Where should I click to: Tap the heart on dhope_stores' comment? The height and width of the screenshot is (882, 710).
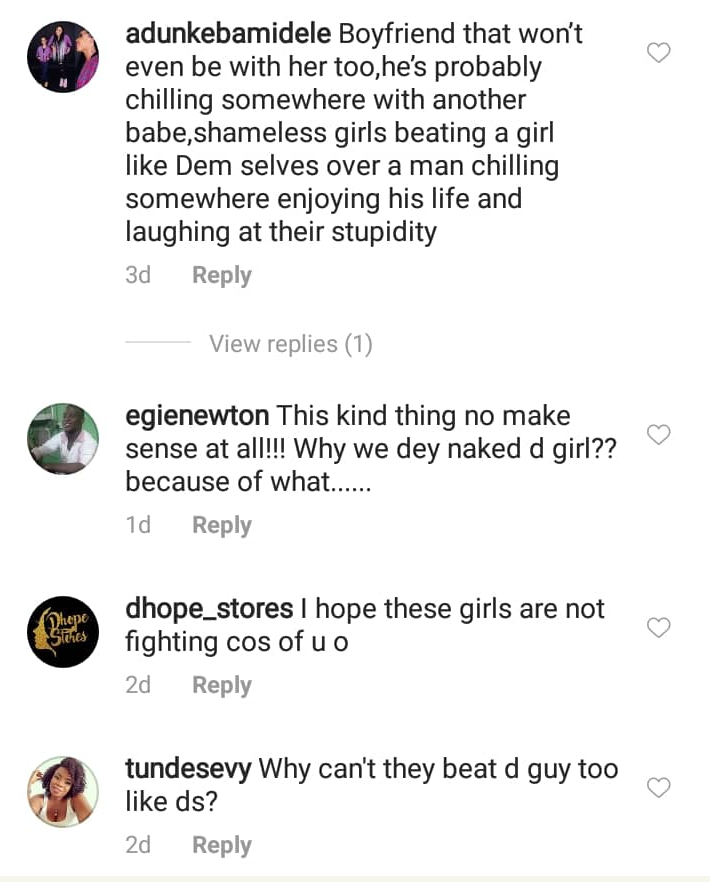click(x=658, y=627)
